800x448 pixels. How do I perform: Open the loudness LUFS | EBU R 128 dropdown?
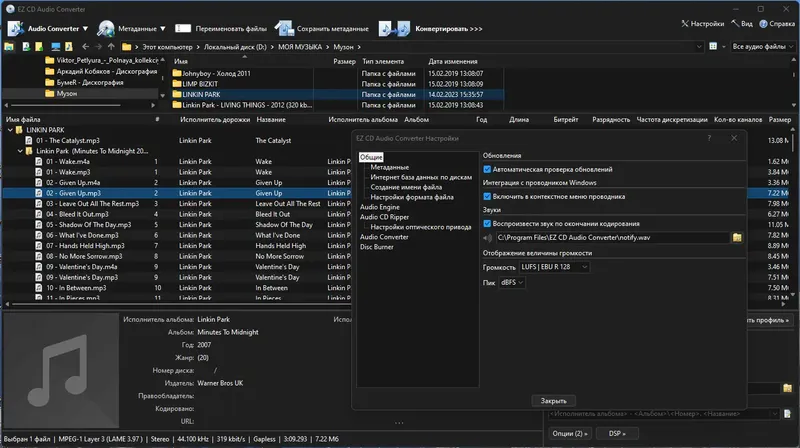coord(554,267)
